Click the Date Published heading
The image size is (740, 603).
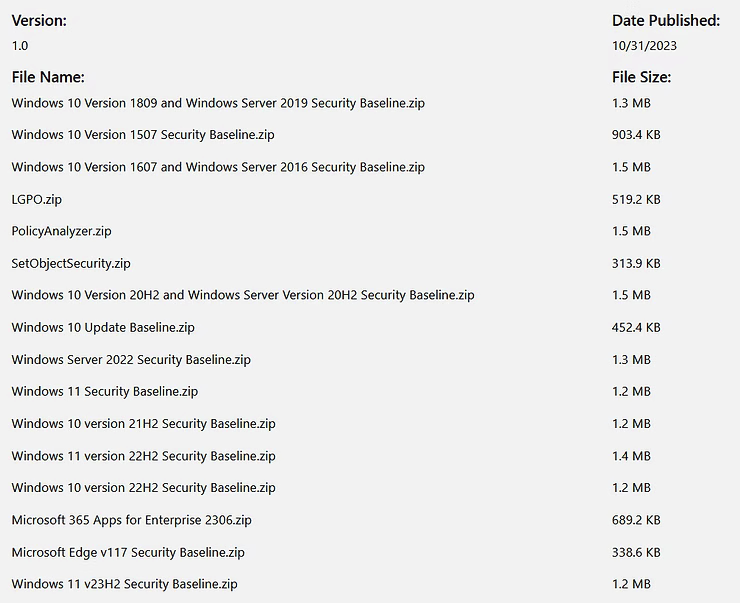click(666, 21)
